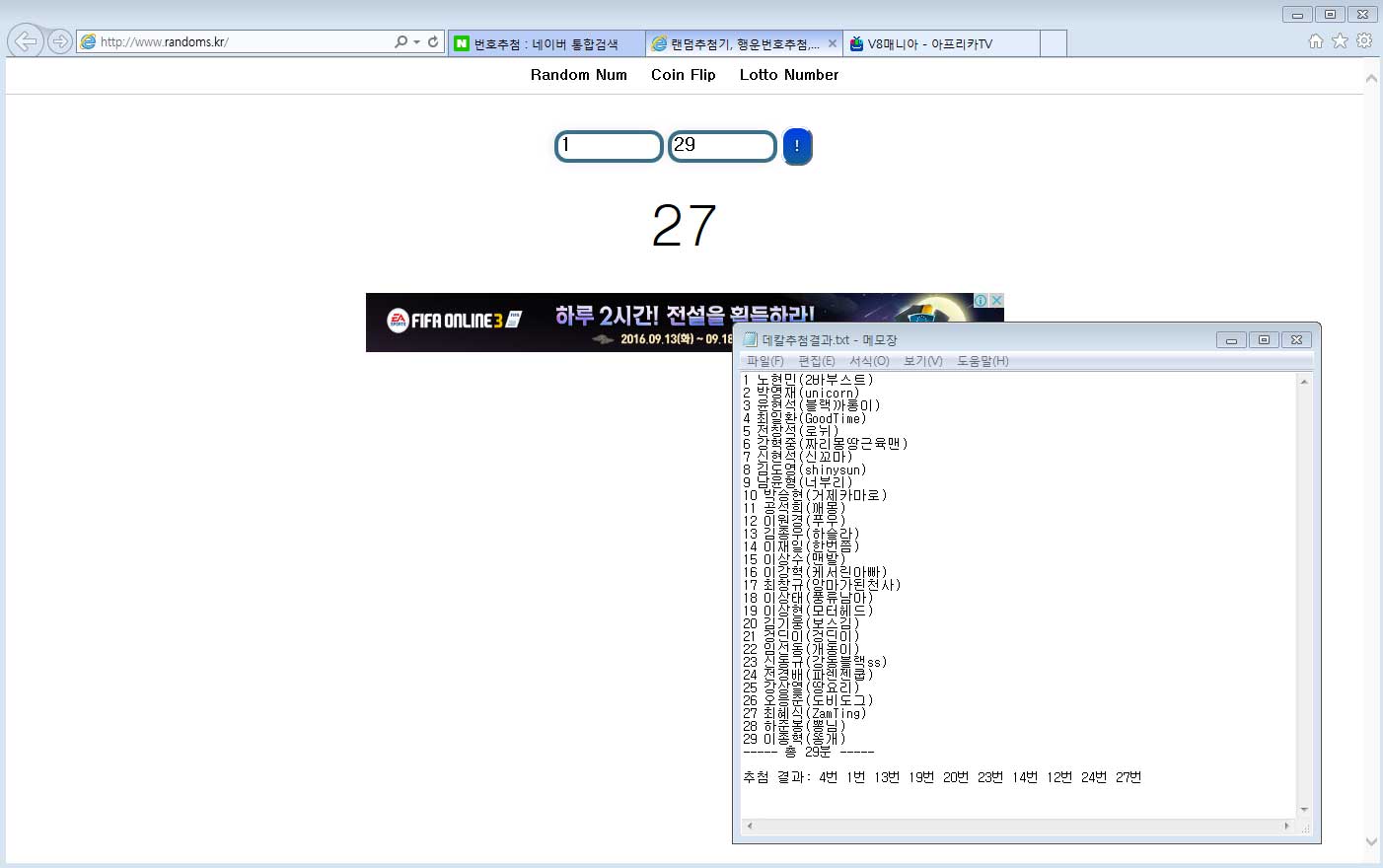Open Favorites with the star icon
The height and width of the screenshot is (868, 1383).
(1340, 40)
